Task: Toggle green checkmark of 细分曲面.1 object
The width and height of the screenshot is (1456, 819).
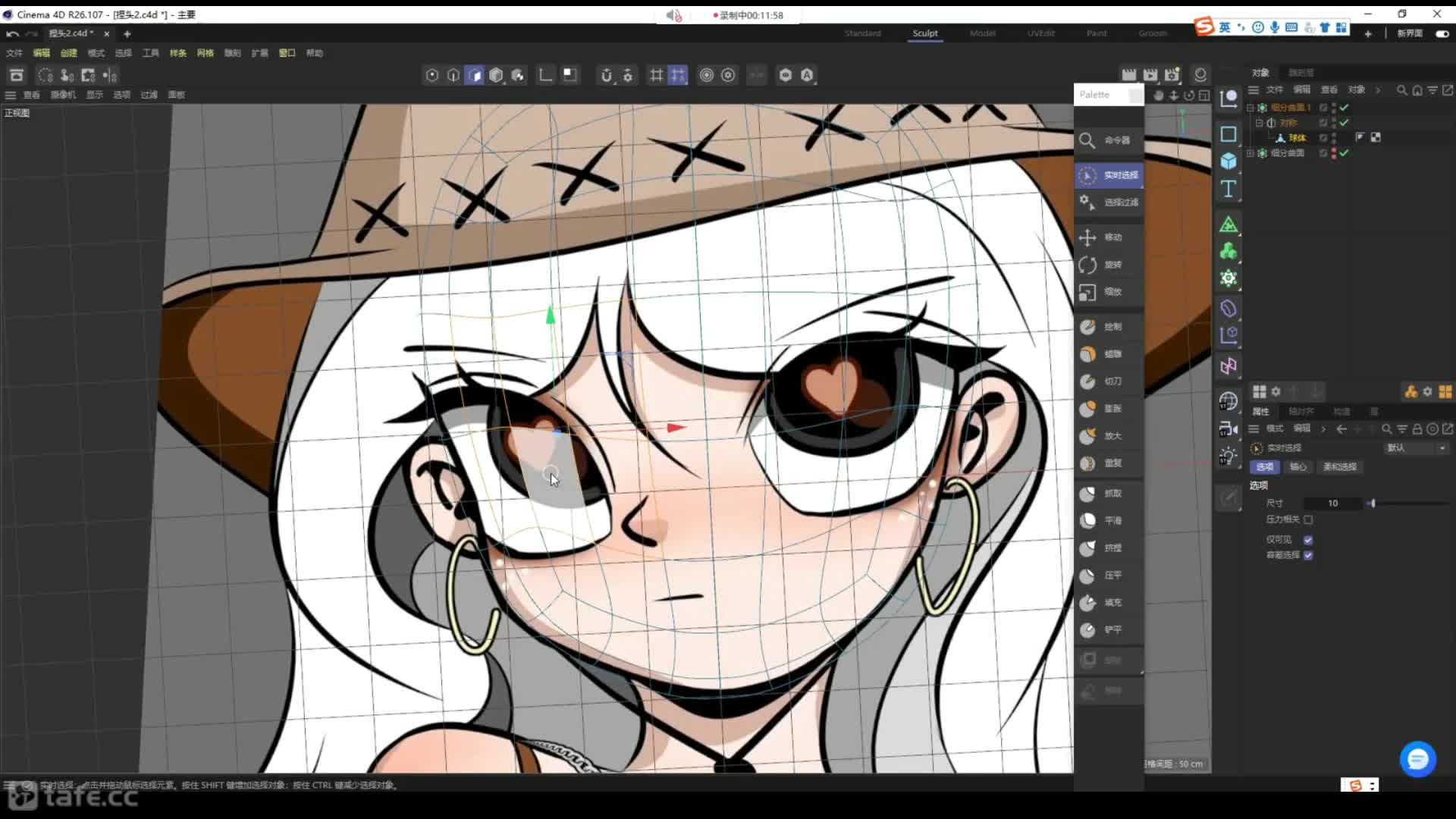Action: click(x=1344, y=108)
